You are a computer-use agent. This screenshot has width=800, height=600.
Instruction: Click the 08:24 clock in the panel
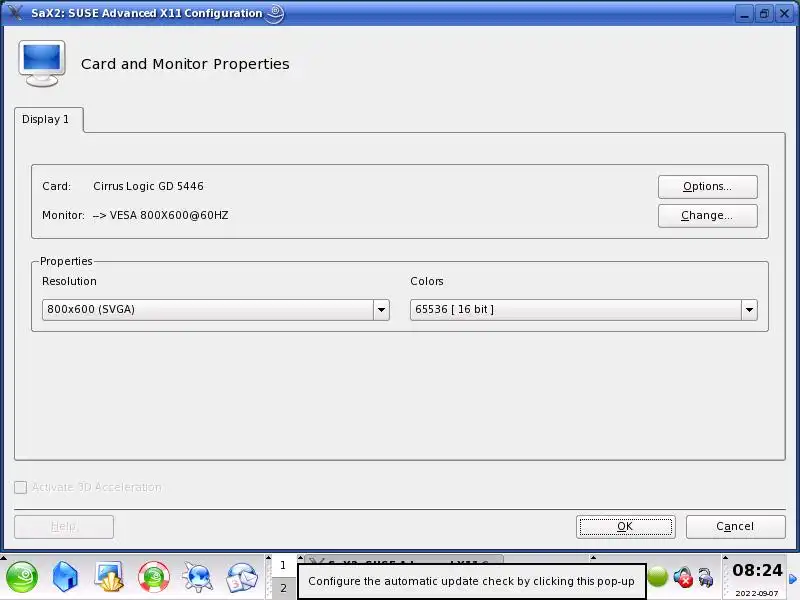pos(757,570)
